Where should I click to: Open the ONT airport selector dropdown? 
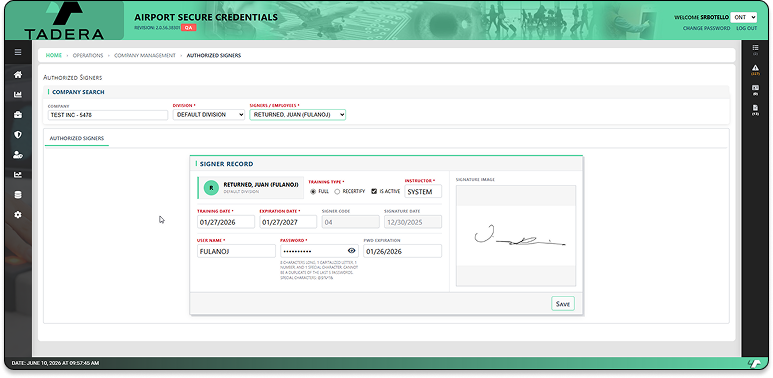[743, 17]
